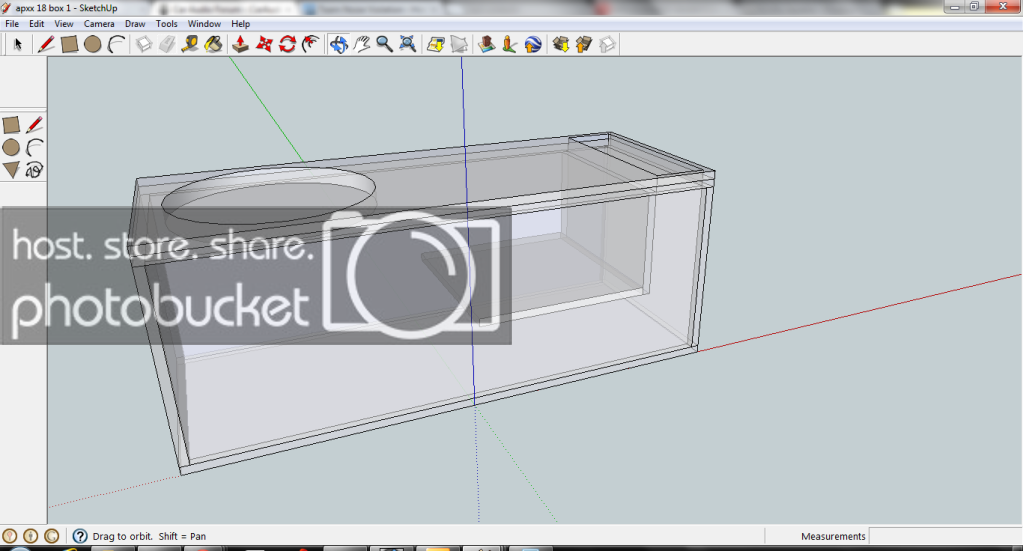1023x551 pixels.
Task: Open the Tools menu
Action: coord(166,23)
